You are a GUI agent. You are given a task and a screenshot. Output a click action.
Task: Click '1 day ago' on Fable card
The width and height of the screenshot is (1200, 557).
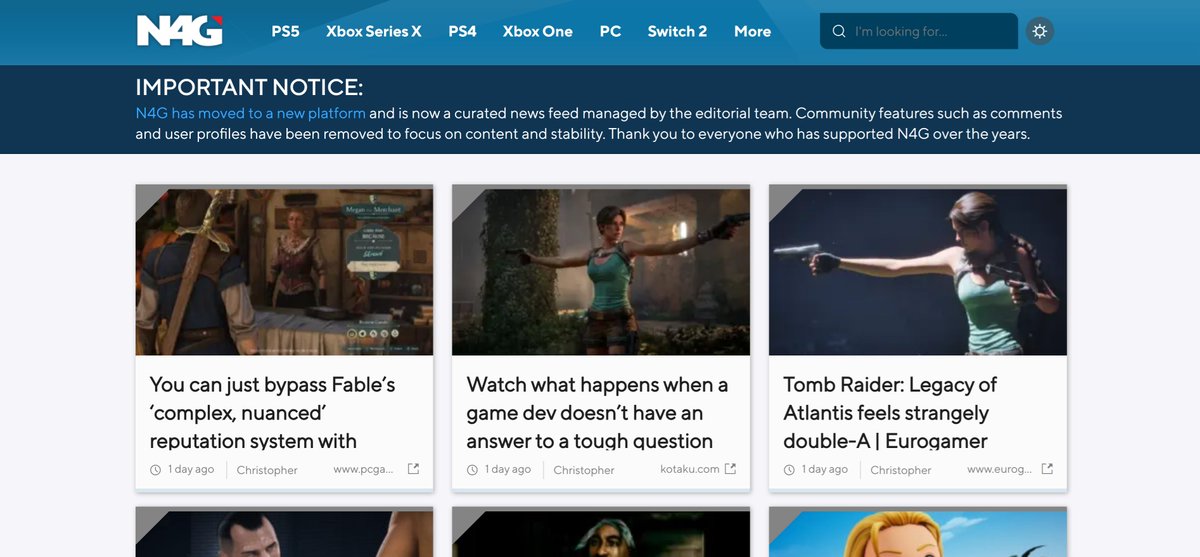point(191,469)
